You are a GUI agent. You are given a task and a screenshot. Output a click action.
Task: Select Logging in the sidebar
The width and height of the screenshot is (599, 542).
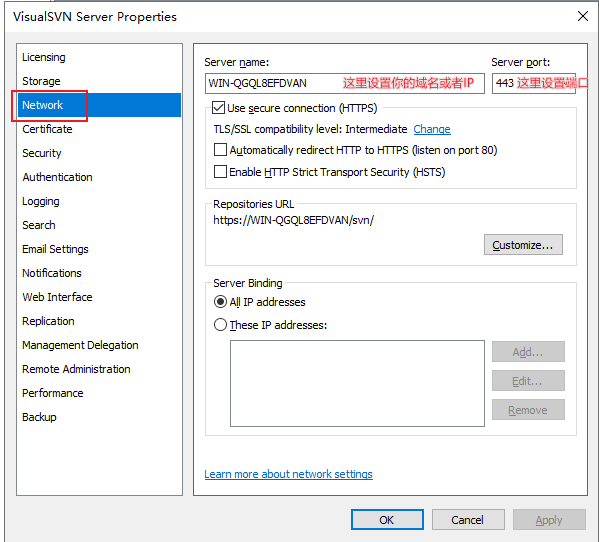click(41, 201)
